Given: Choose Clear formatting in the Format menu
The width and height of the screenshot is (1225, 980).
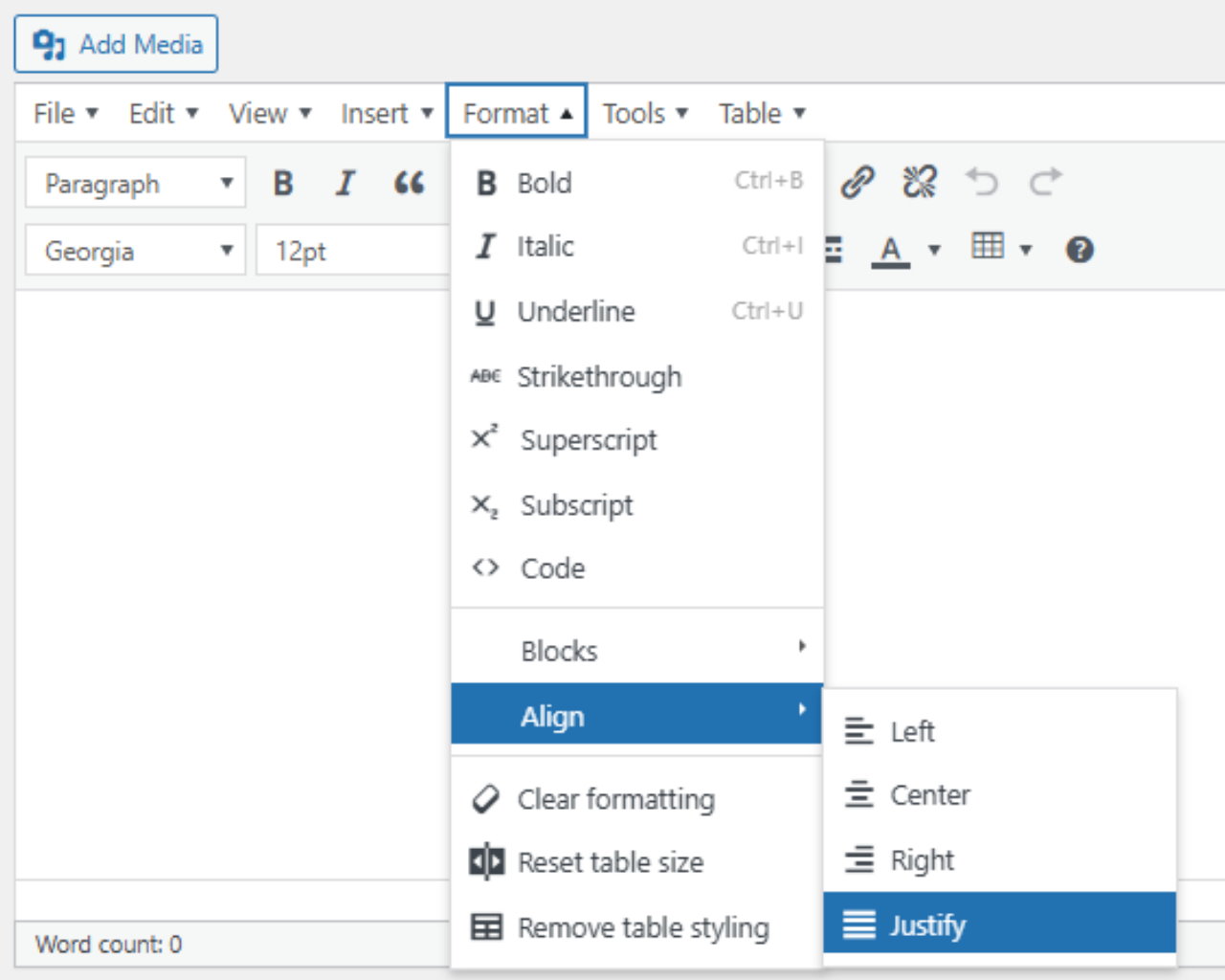Looking at the screenshot, I should 615,799.
